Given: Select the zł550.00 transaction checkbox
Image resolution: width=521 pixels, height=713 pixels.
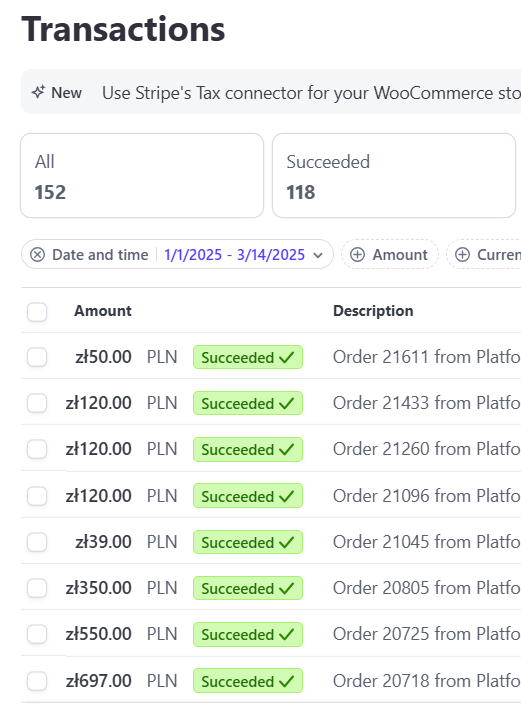Looking at the screenshot, I should (x=37, y=634).
